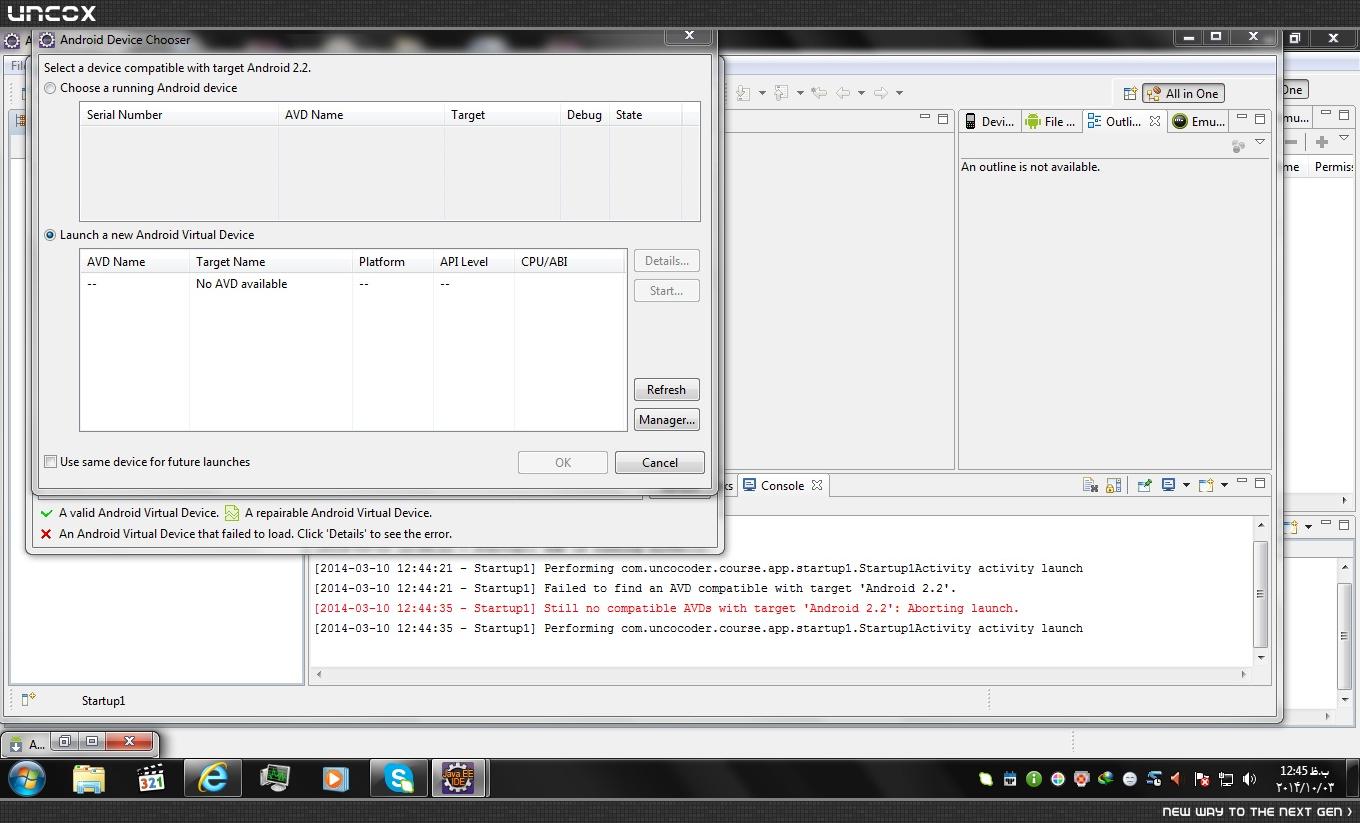Click the CPU/ABI column header
Image resolution: width=1360 pixels, height=823 pixels.
pyautogui.click(x=570, y=262)
